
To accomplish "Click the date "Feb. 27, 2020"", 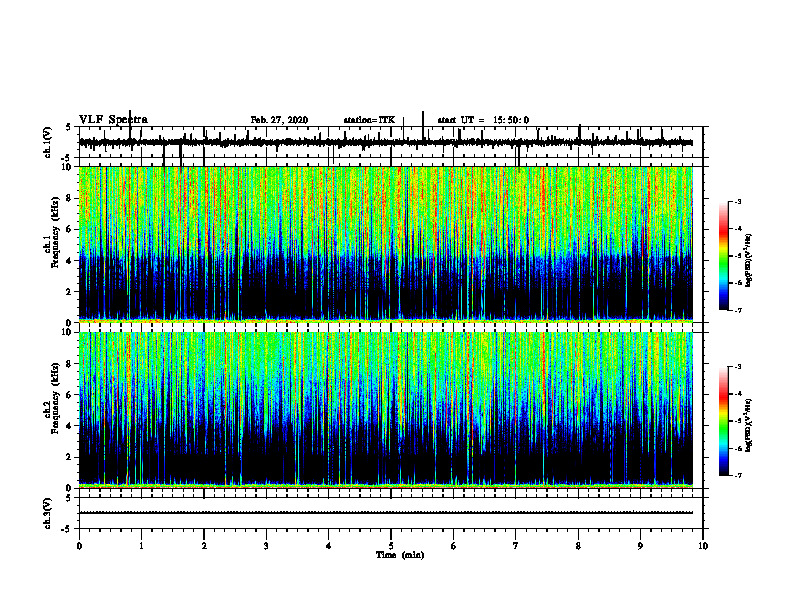I will [279, 120].
